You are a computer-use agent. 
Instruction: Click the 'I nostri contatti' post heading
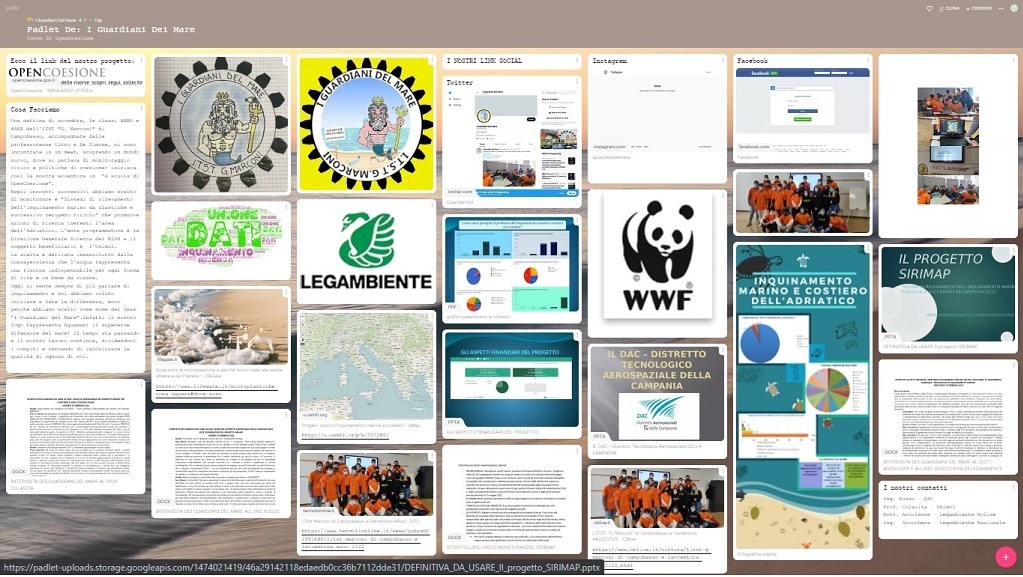[x=915, y=488]
